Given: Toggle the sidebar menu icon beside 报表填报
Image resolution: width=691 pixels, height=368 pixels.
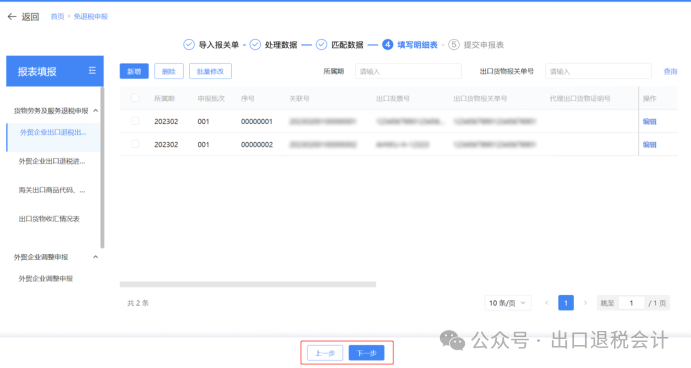Looking at the screenshot, I should [x=92, y=71].
